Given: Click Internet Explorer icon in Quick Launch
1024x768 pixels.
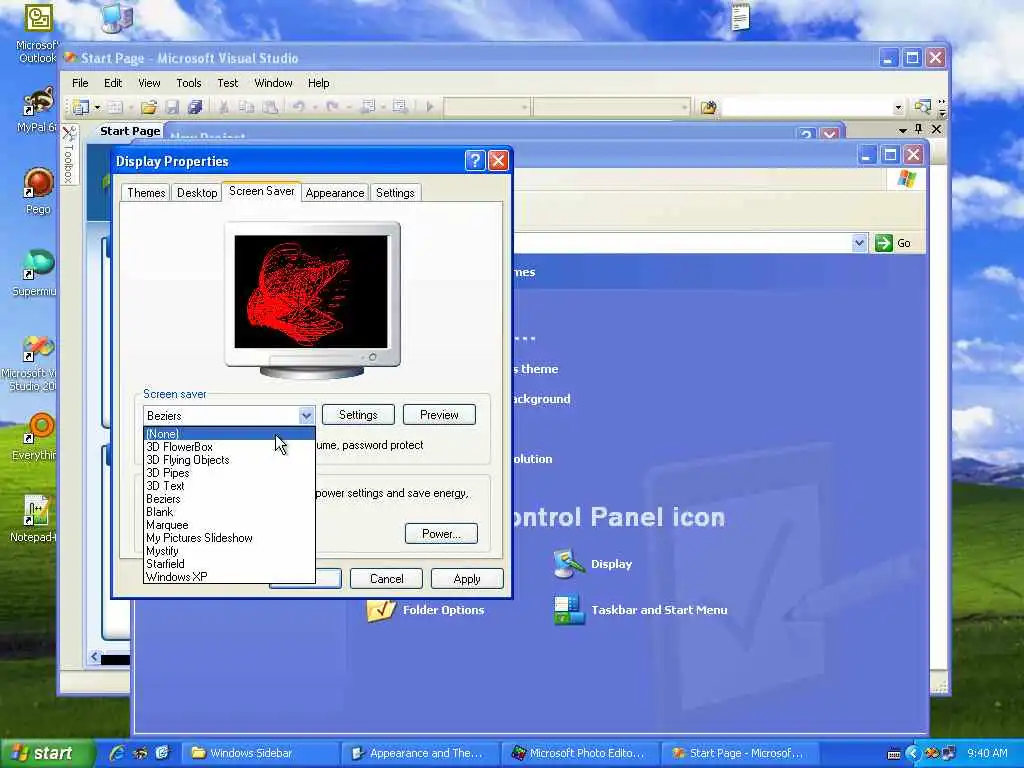Looking at the screenshot, I should pyautogui.click(x=118, y=753).
